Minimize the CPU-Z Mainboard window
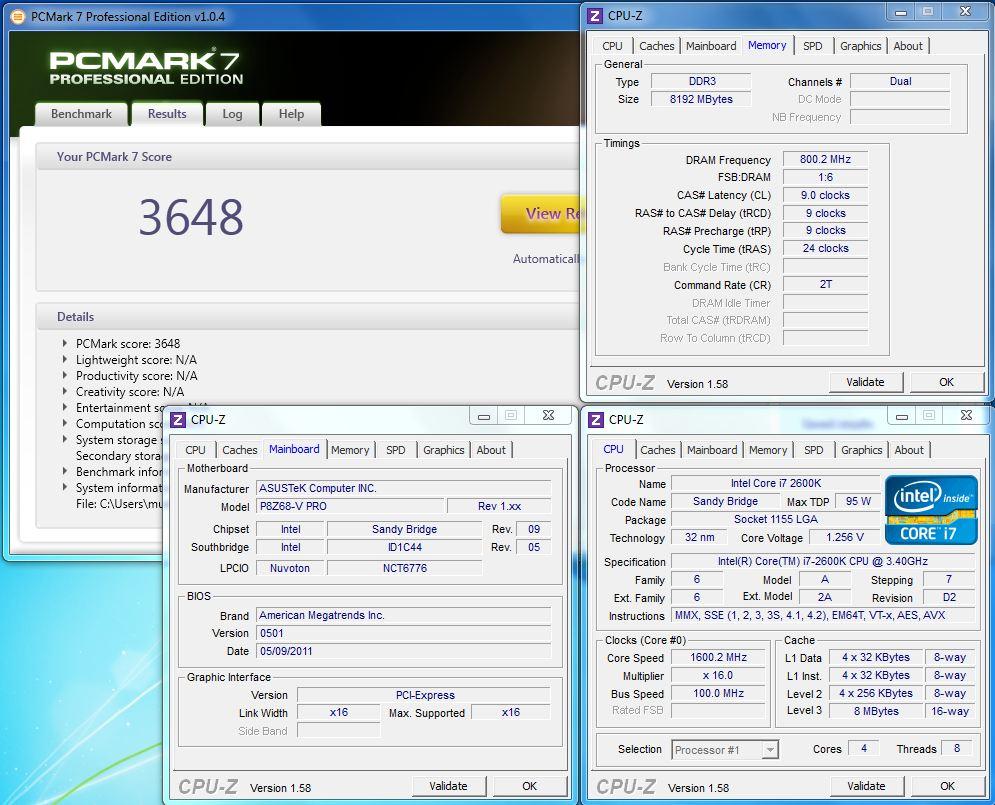 point(484,416)
